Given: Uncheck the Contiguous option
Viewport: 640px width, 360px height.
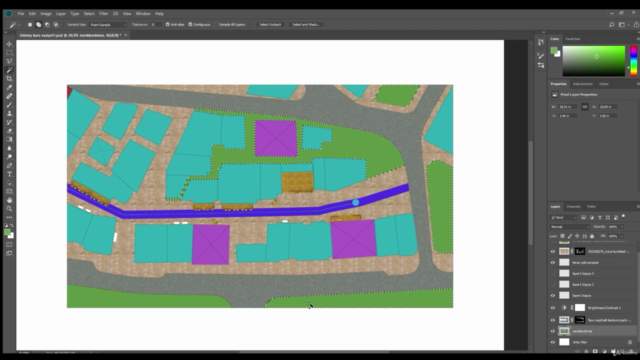Looking at the screenshot, I should 190,24.
